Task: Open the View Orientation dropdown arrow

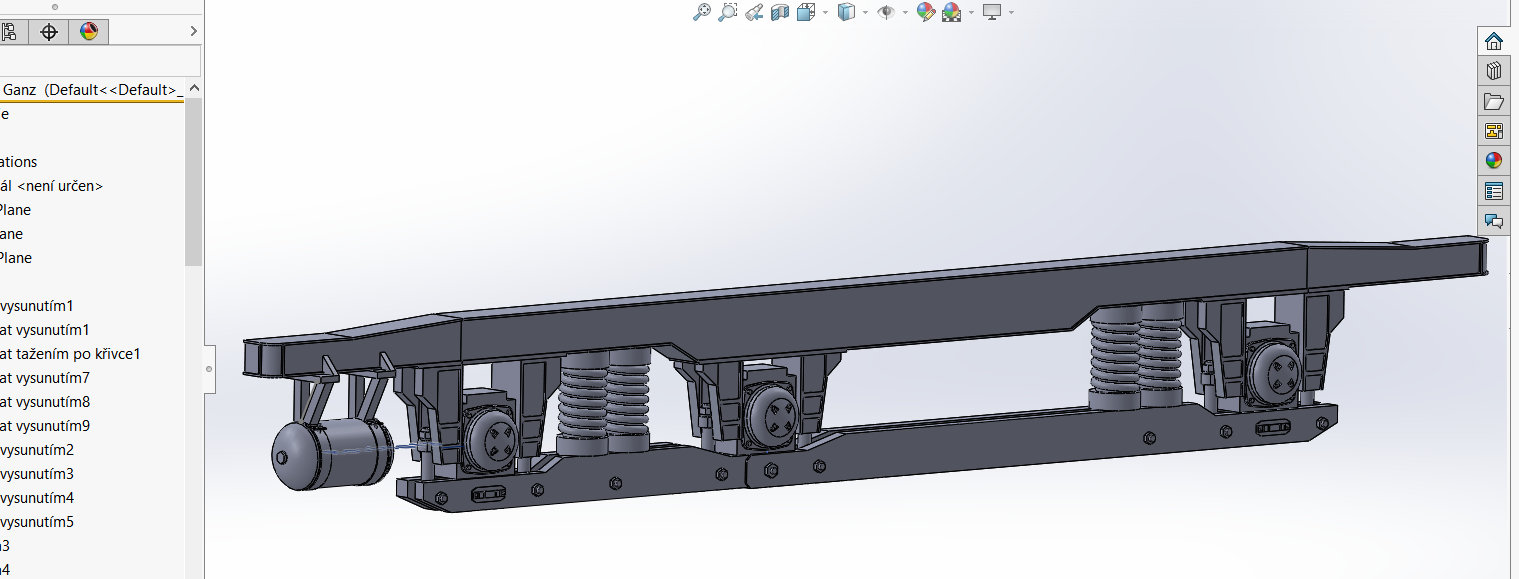Action: [x=825, y=13]
